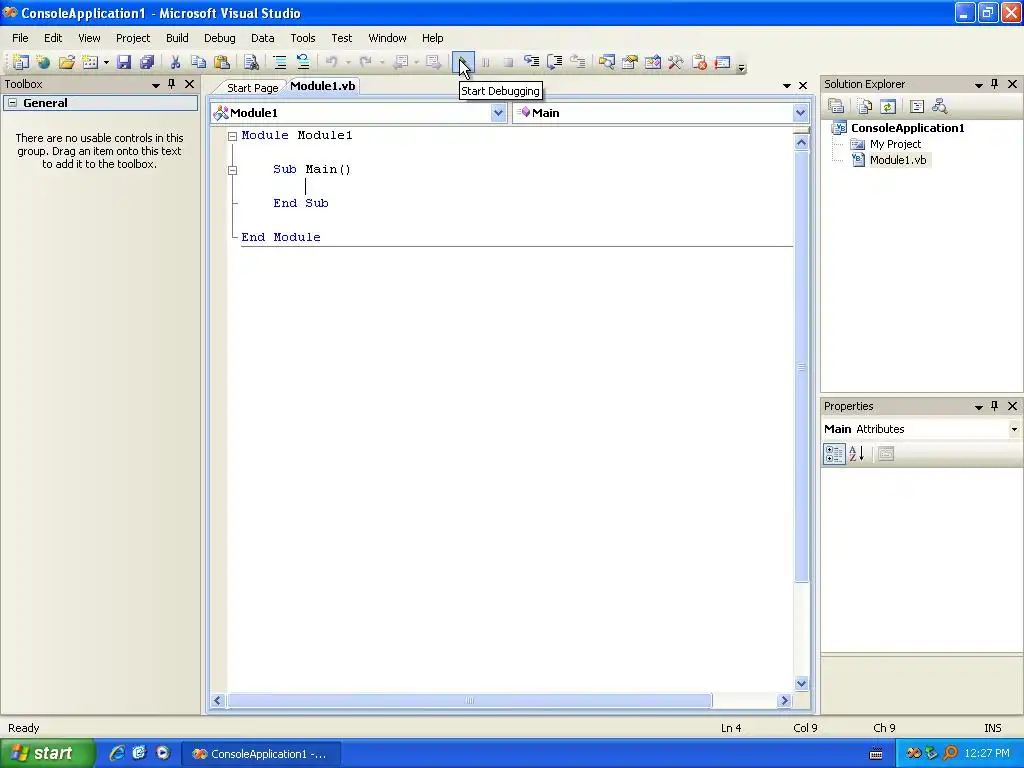Open the Main Attributes object dropdown in Properties
This screenshot has width=1024, height=768.
click(1014, 429)
